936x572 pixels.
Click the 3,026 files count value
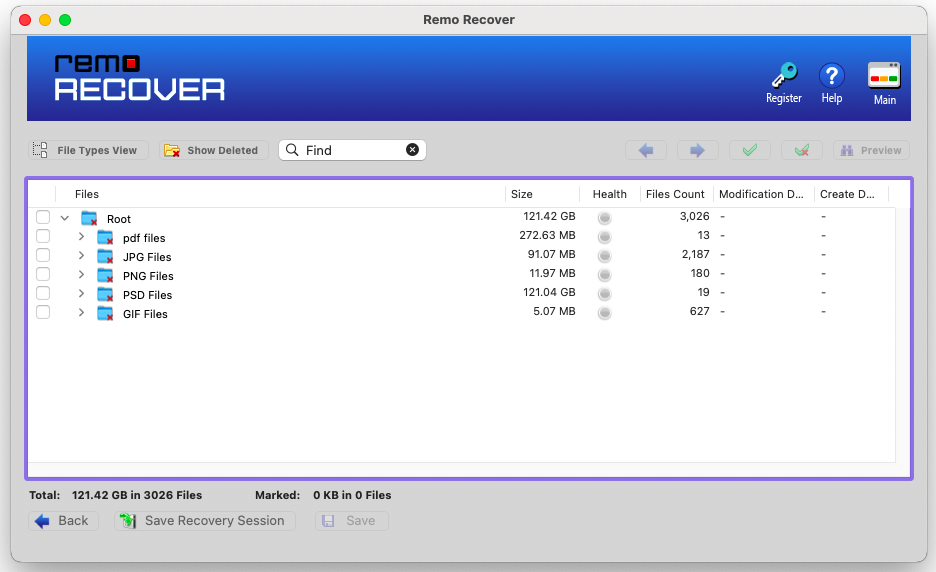pos(694,216)
